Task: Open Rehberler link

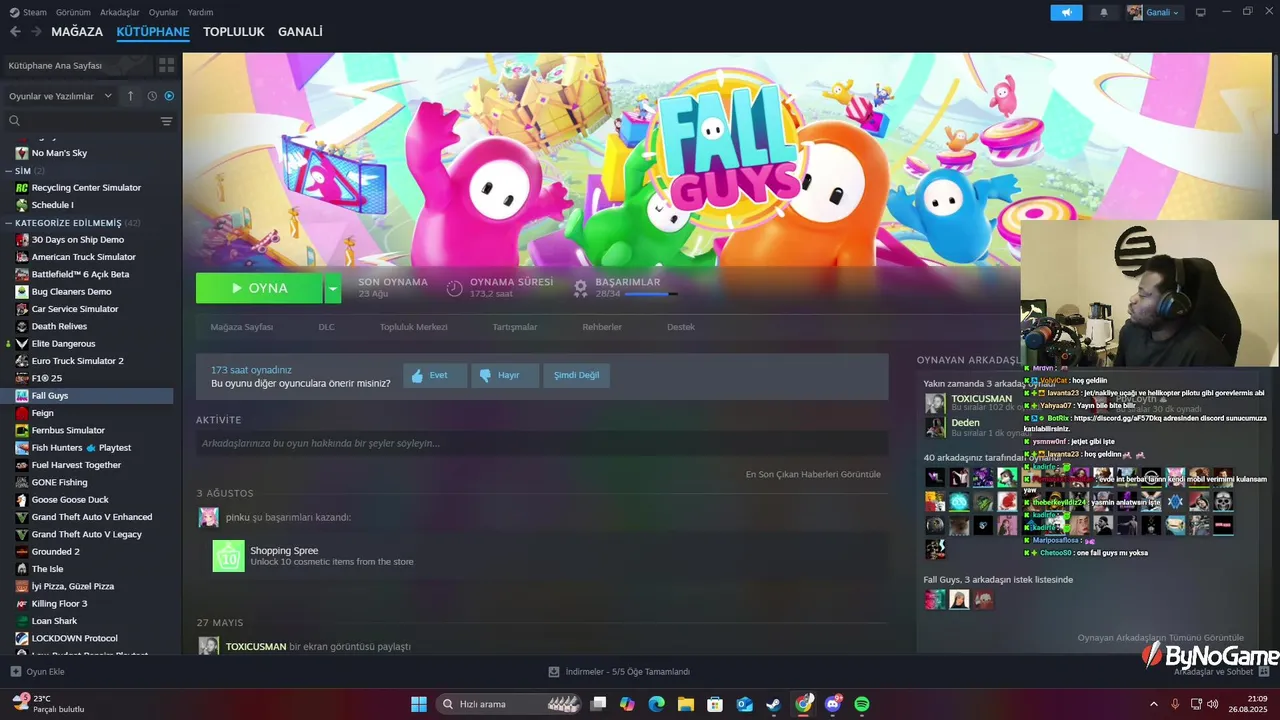Action: tap(602, 327)
